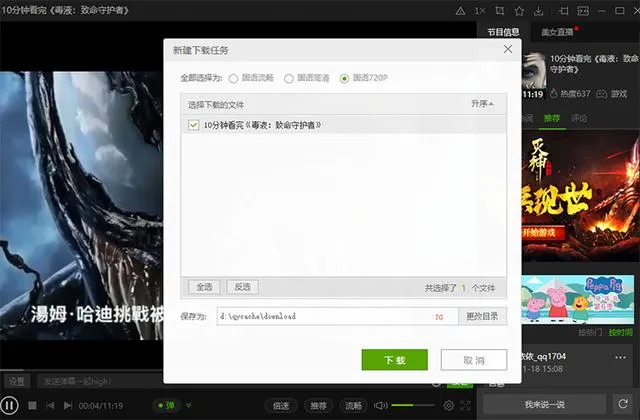Click the 全选 select-all button
Viewport: 640px width, 420px height.
coord(204,287)
